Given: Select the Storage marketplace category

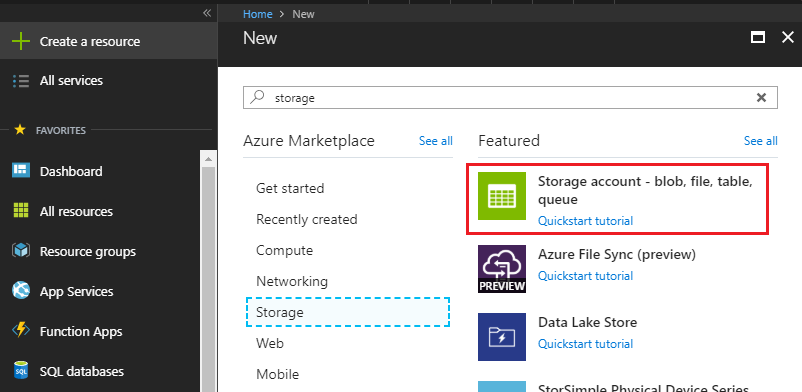Looking at the screenshot, I should point(348,312).
